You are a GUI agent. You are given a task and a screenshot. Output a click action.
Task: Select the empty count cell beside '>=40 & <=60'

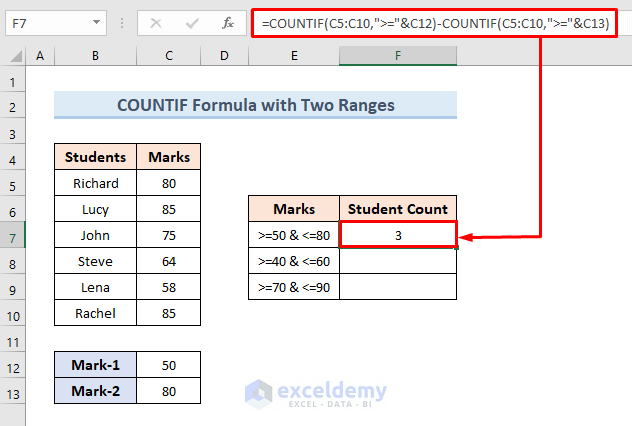[398, 261]
